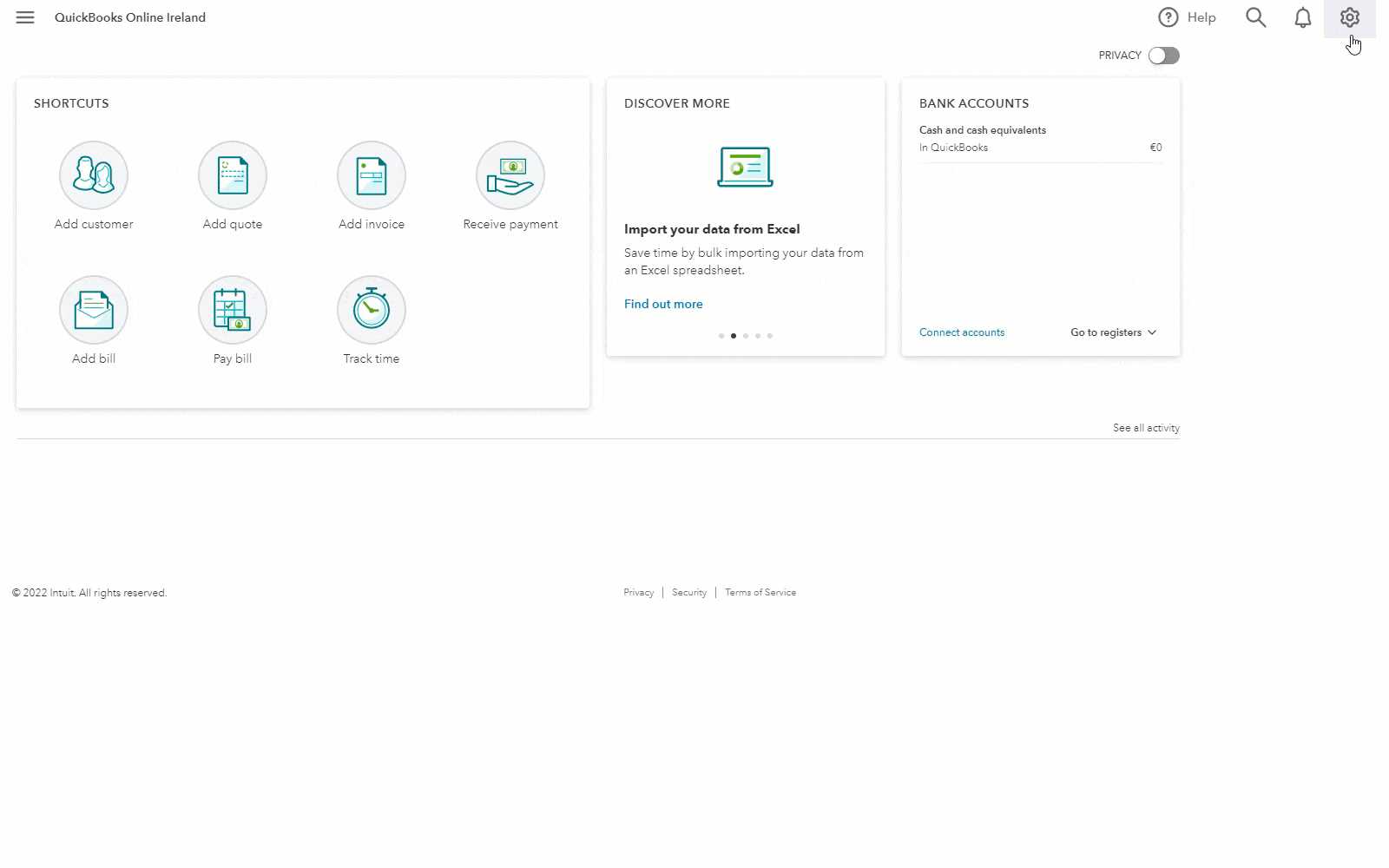Viewport: 1389px width, 868px height.
Task: Select the third carousel dot
Action: coord(746,336)
